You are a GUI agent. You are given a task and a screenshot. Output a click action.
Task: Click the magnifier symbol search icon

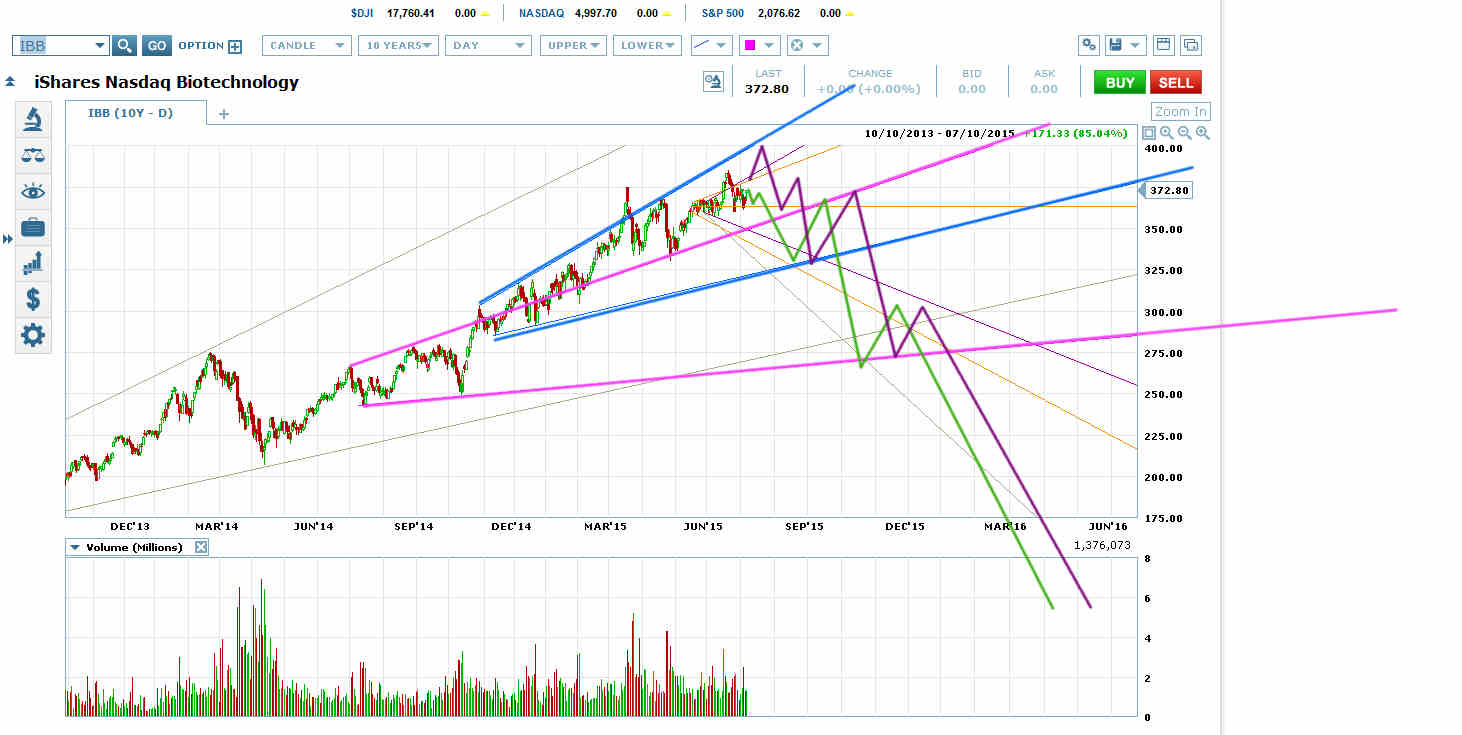click(124, 45)
